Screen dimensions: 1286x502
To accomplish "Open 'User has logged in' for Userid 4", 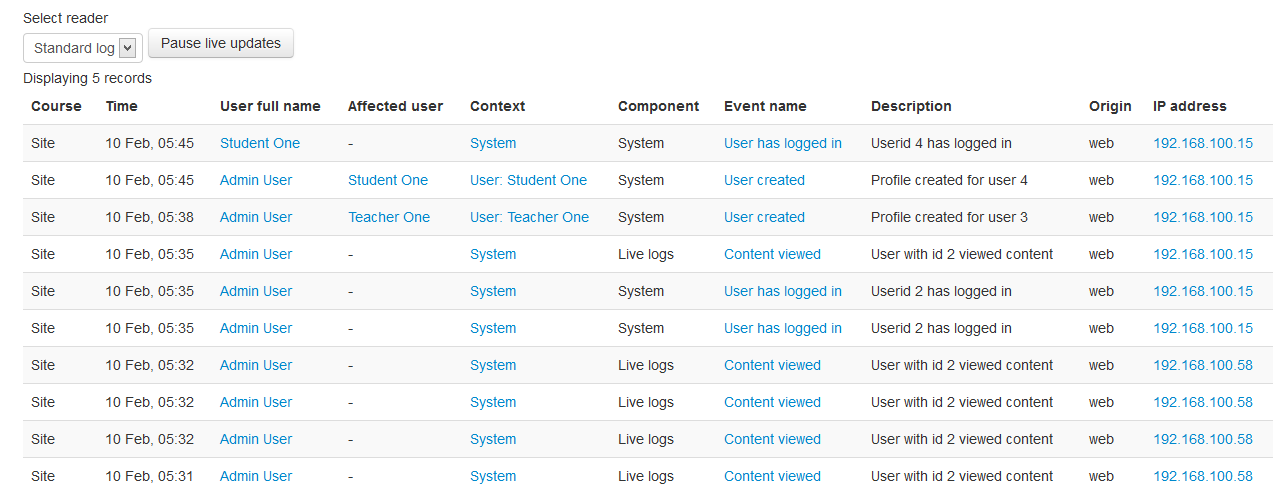I will [782, 143].
